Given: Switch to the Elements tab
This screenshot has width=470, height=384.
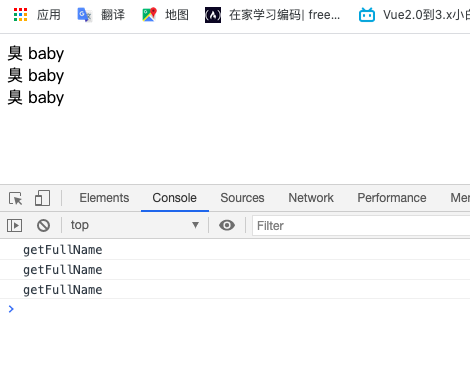Looking at the screenshot, I should tap(104, 198).
